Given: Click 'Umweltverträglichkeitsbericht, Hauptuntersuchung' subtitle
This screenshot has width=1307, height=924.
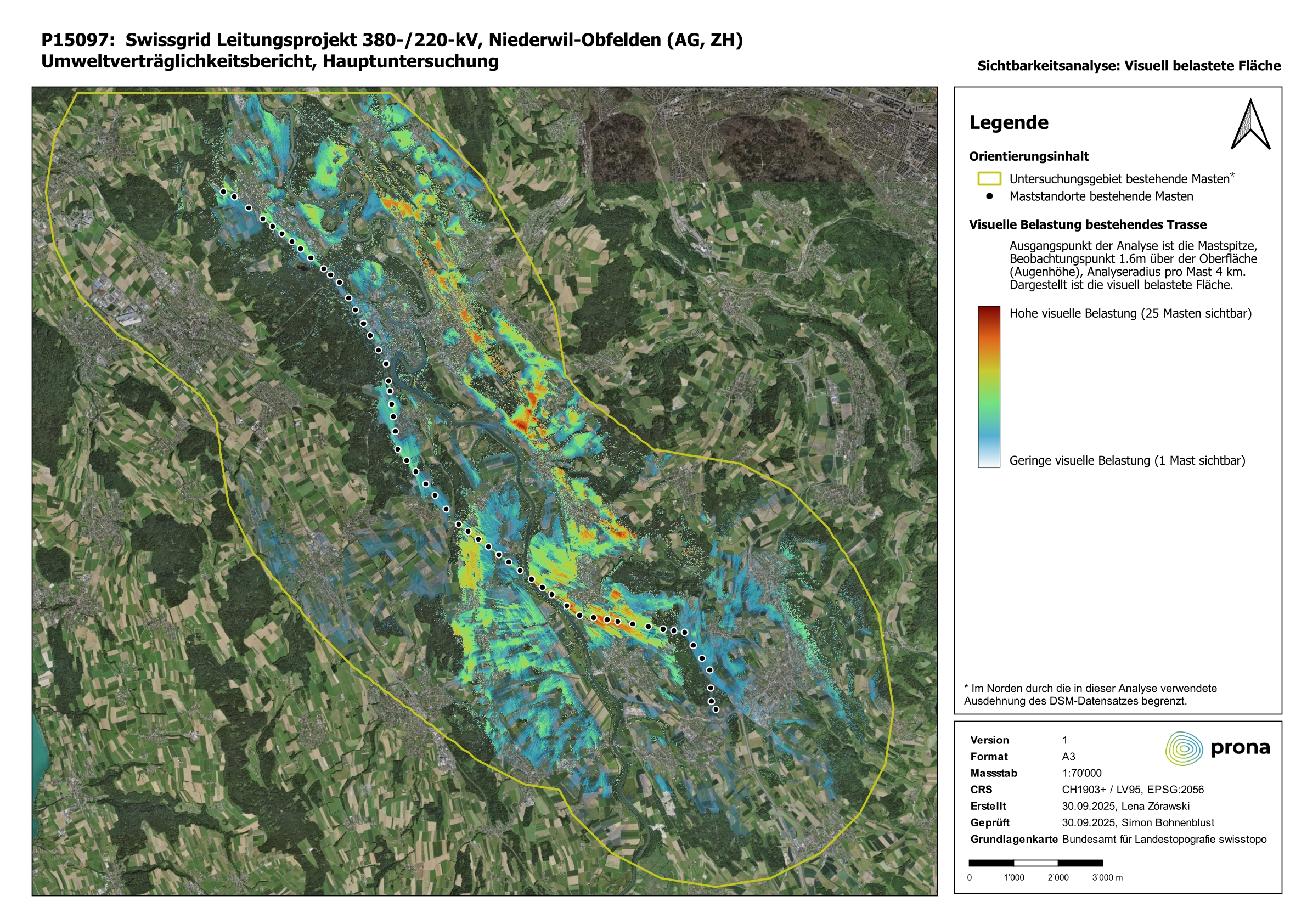Looking at the screenshot, I should click(270, 61).
